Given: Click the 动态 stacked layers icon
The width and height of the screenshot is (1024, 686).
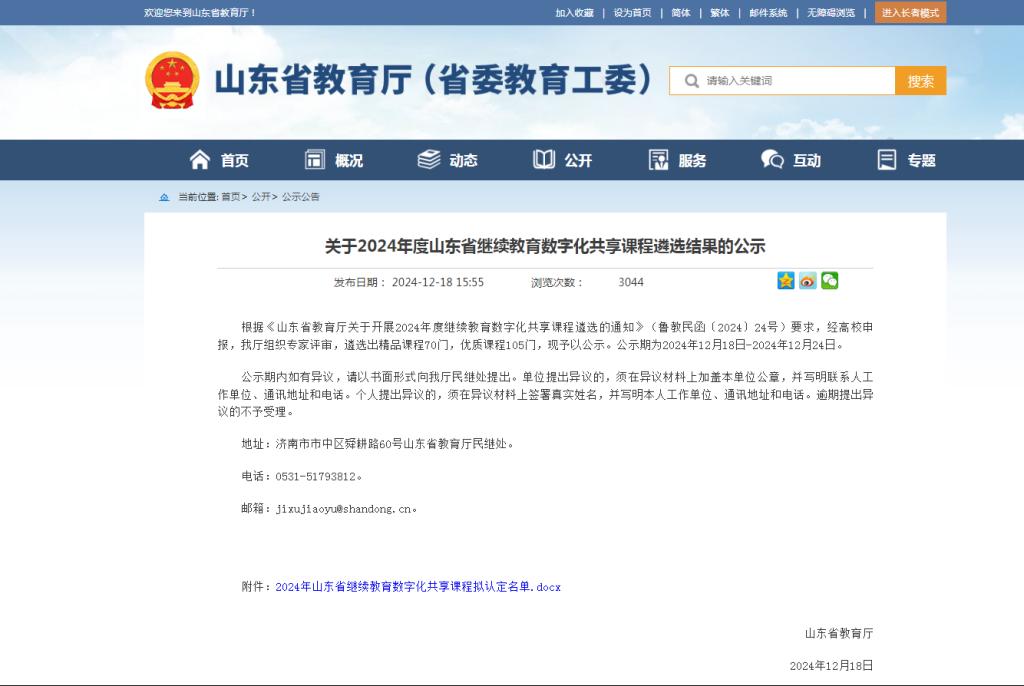Looking at the screenshot, I should [429, 159].
